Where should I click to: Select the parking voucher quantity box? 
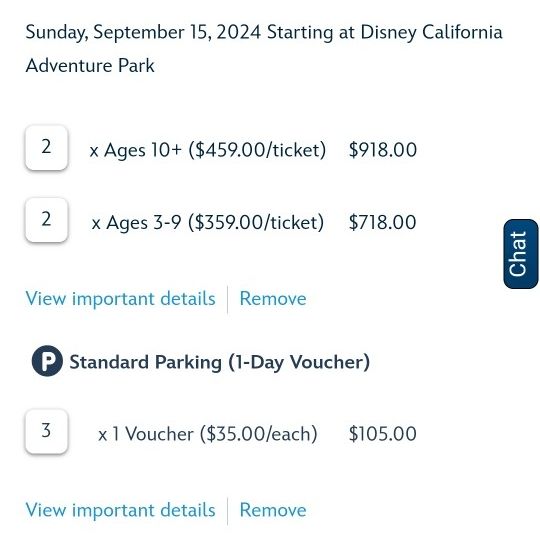[x=46, y=432]
